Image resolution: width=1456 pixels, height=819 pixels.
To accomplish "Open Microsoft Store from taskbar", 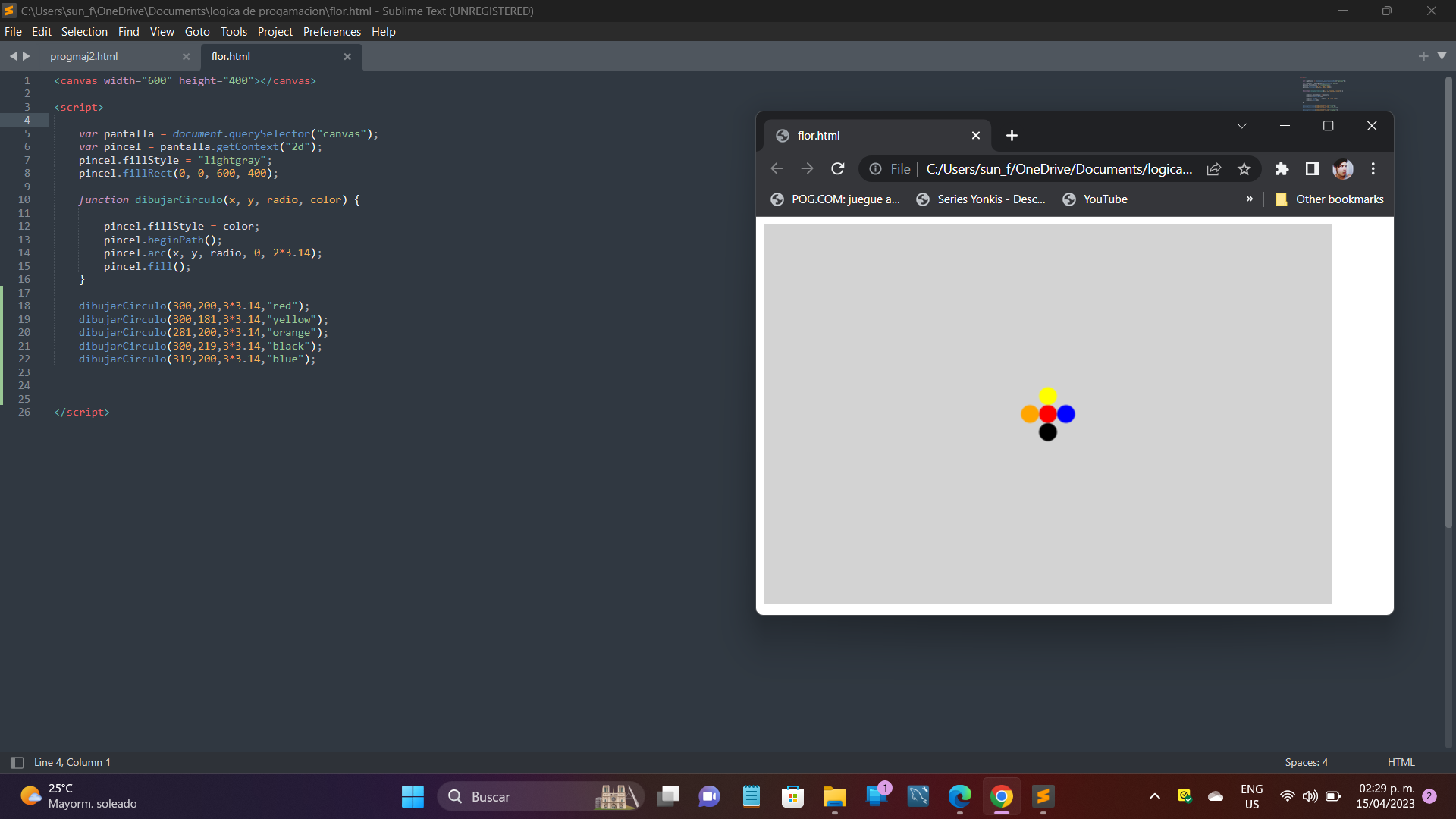I will pos(793,796).
